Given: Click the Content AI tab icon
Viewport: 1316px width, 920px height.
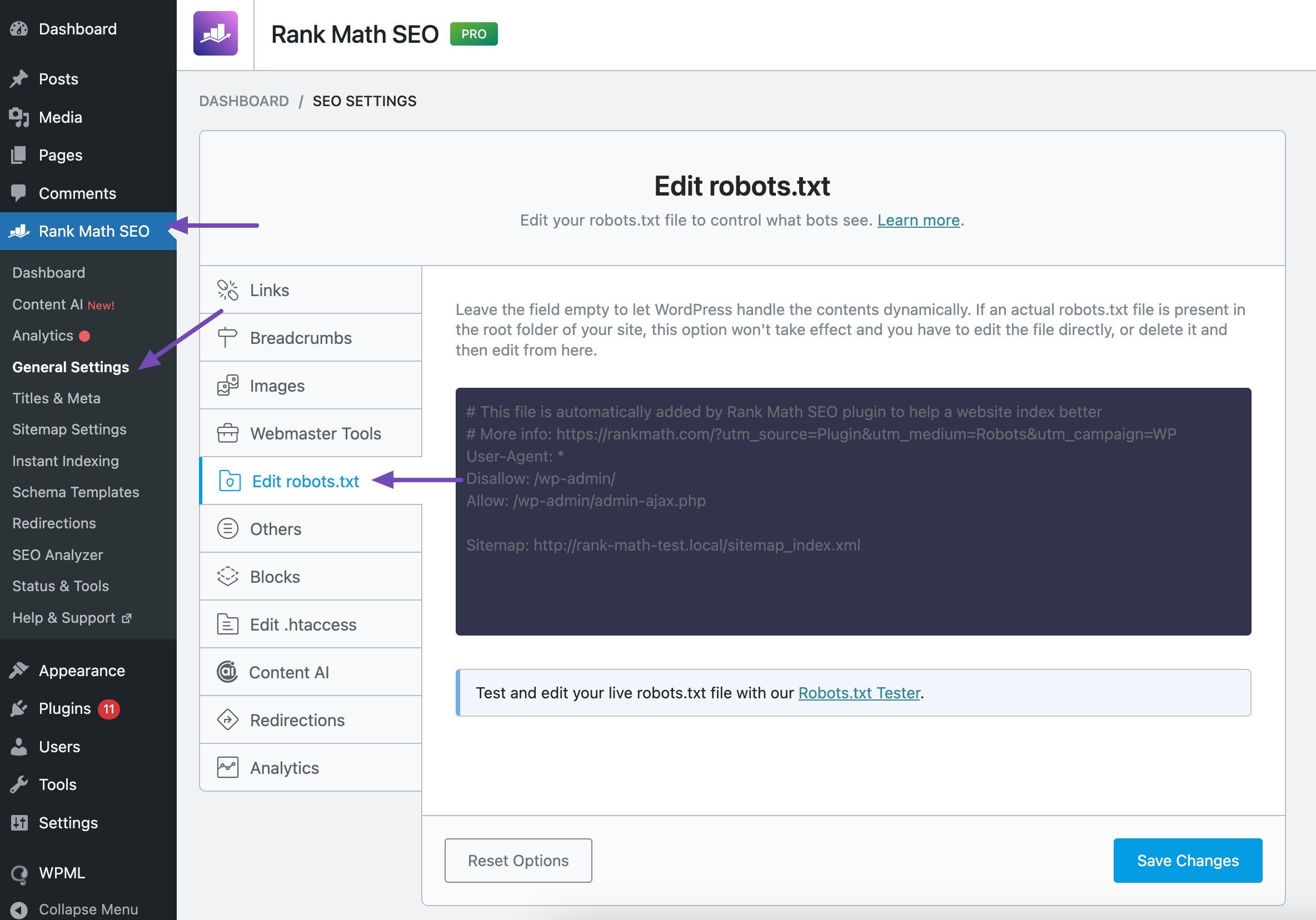Looking at the screenshot, I should [227, 672].
